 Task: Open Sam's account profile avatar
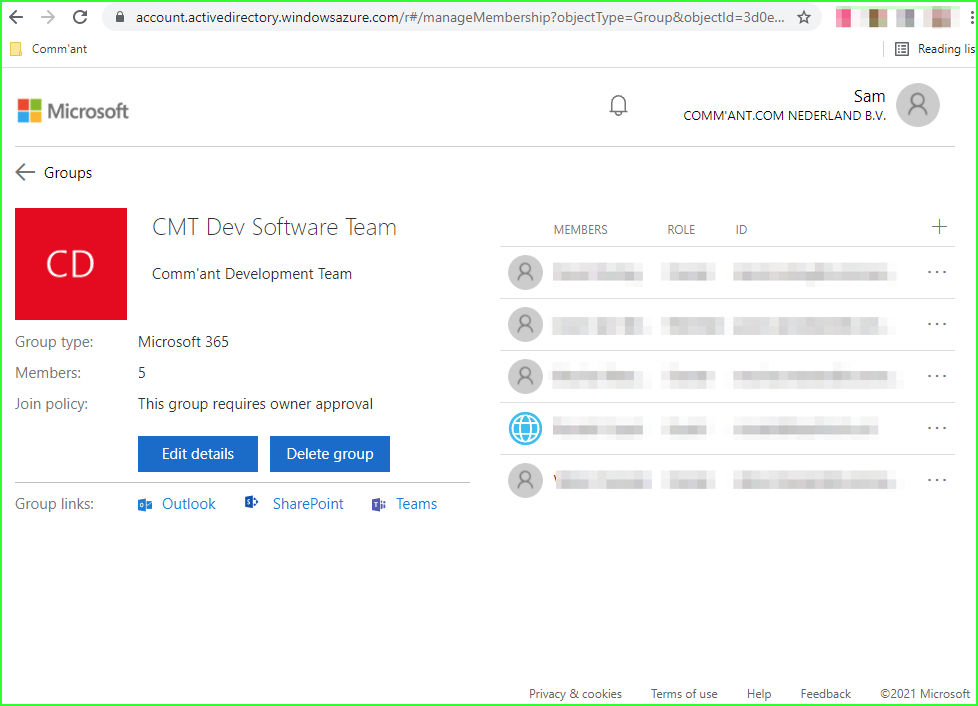coord(917,105)
